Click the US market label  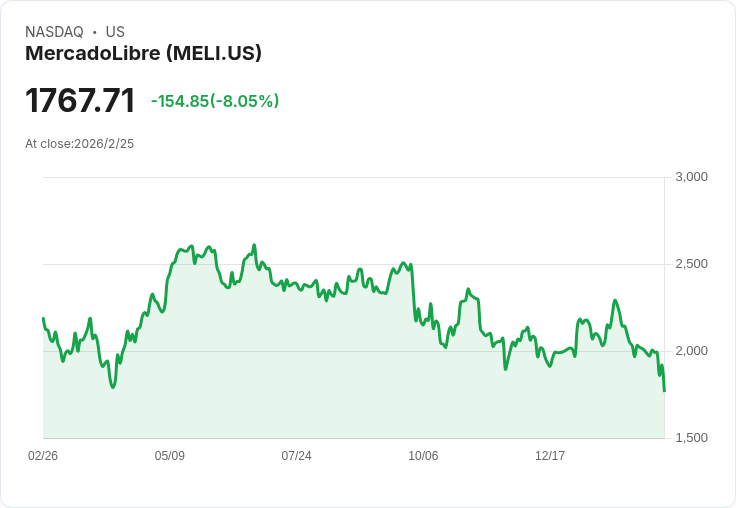tap(115, 32)
